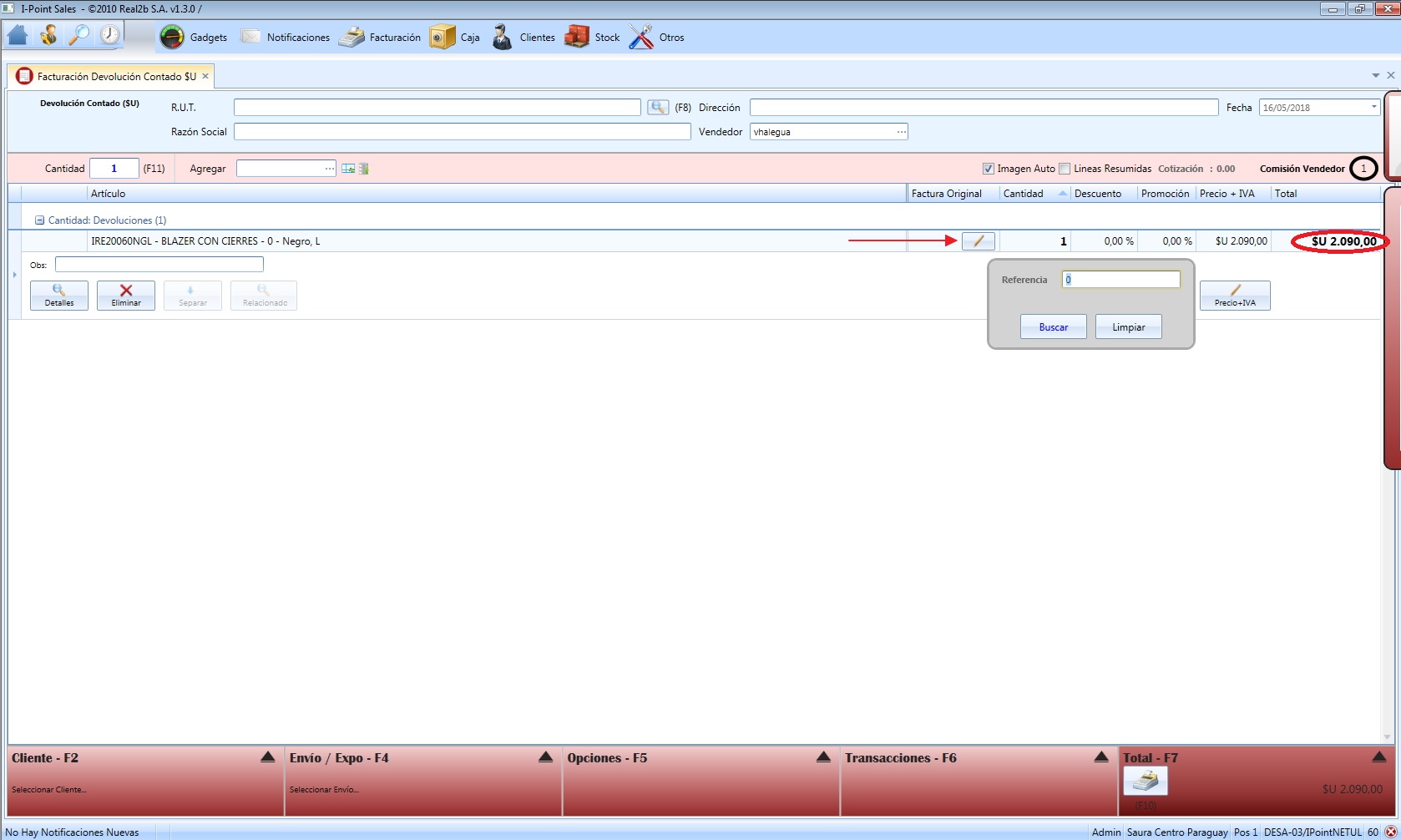
Task: Click Saura Centro Paraguay in status bar
Action: click(x=1177, y=832)
